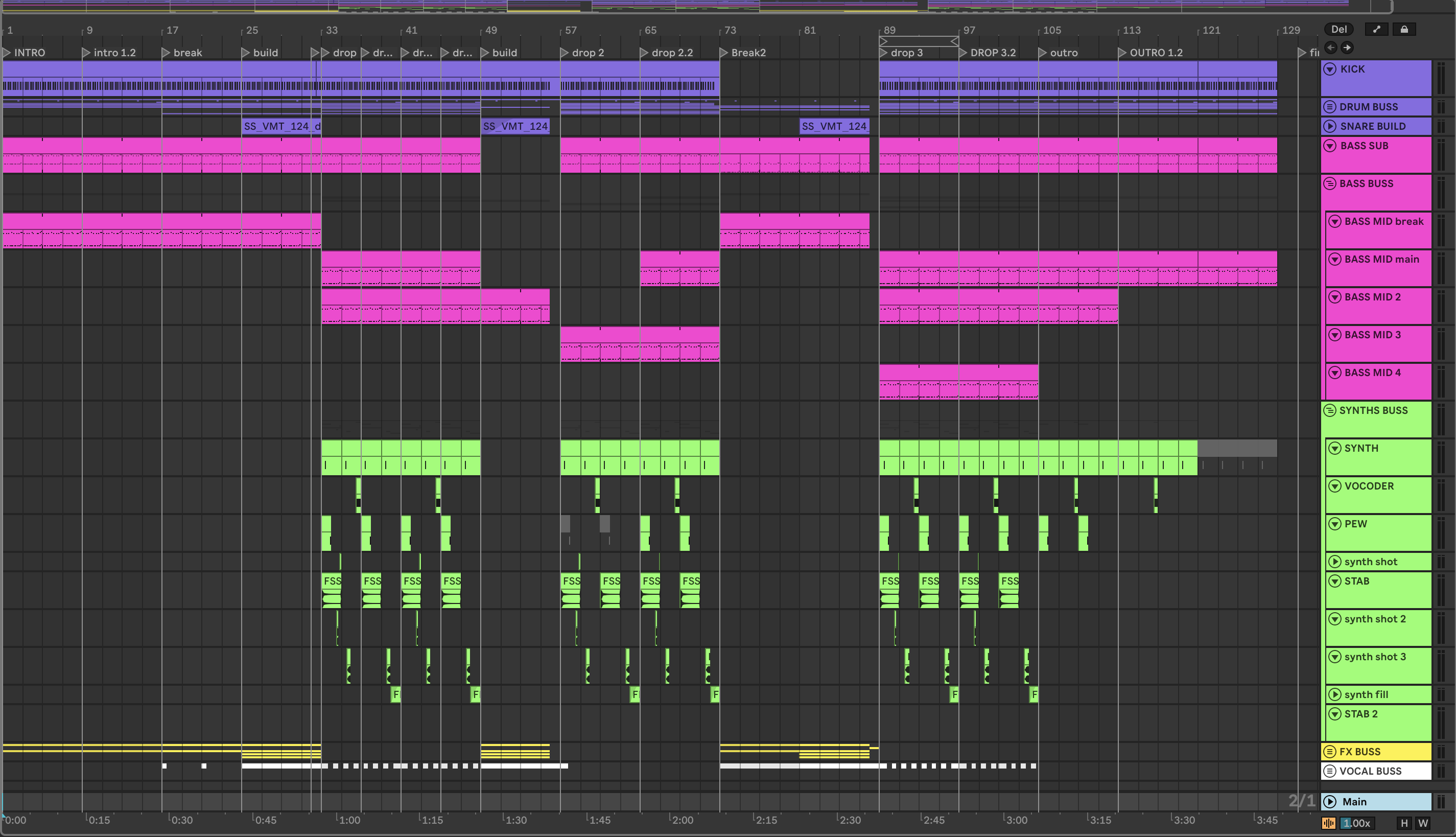This screenshot has width=1456, height=837.
Task: Click the SS_VMT_124 clip at build
Action: click(515, 127)
